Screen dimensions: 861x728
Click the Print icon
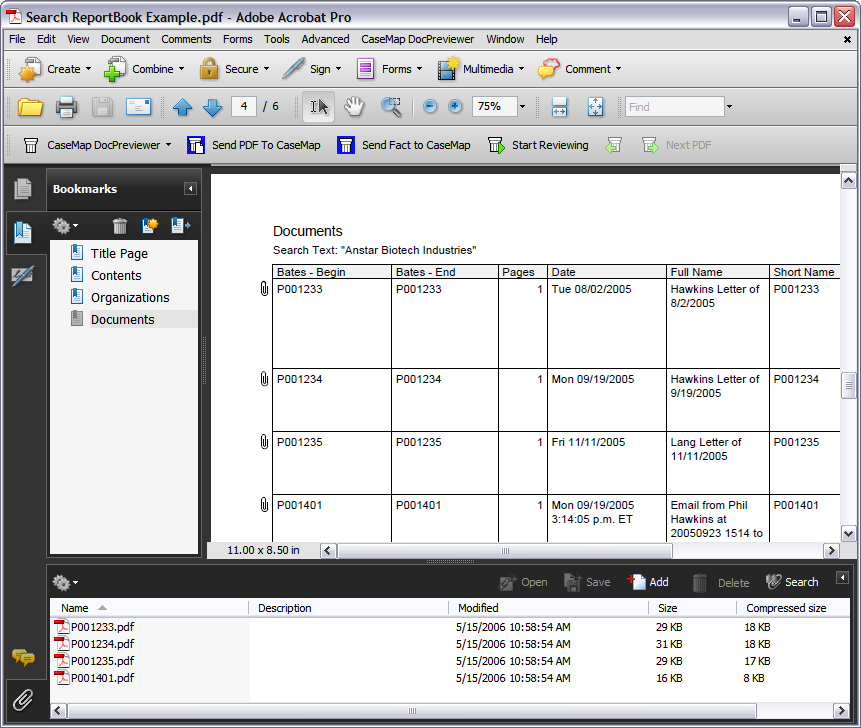pyautogui.click(x=66, y=107)
